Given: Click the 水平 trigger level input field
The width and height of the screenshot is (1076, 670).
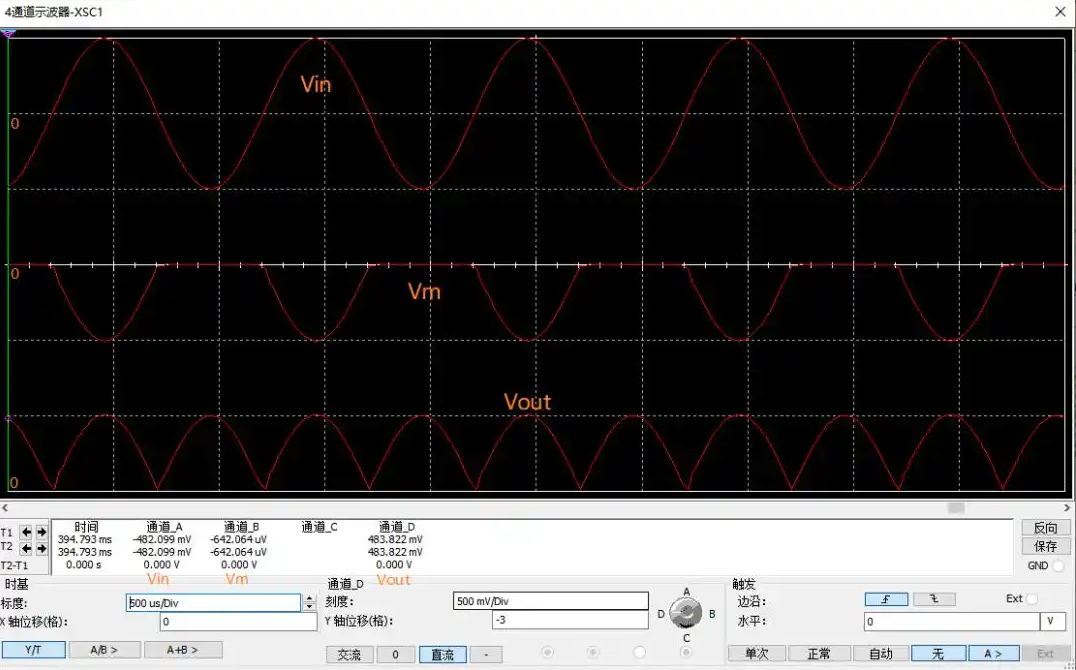Looking at the screenshot, I should (x=952, y=621).
